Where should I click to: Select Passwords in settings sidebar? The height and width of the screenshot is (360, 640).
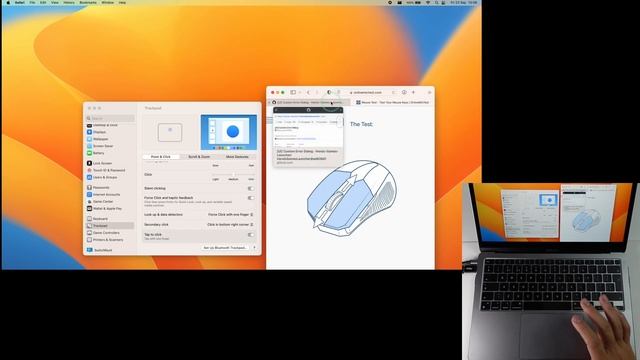coord(101,188)
